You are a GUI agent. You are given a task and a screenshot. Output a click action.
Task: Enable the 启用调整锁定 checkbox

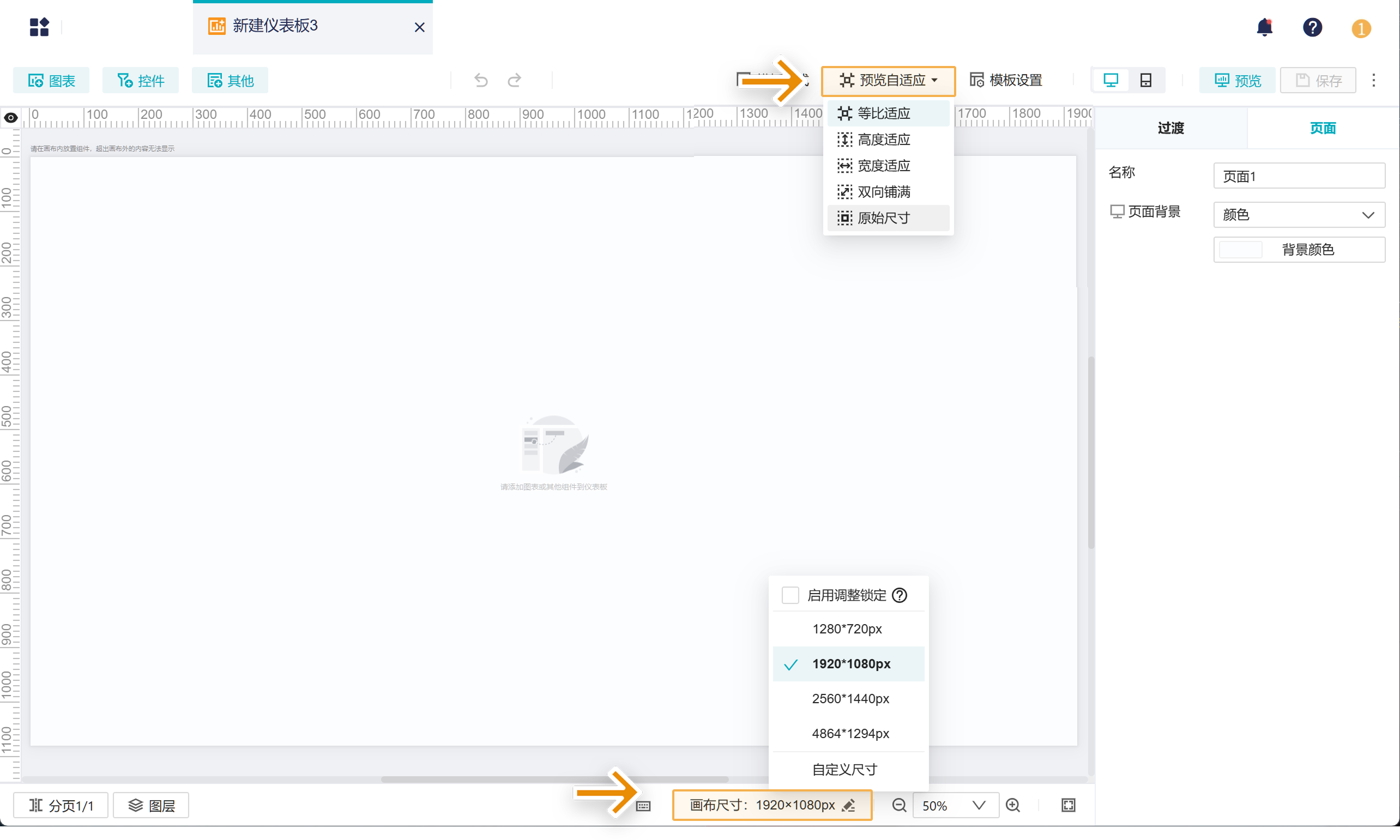[x=790, y=595]
